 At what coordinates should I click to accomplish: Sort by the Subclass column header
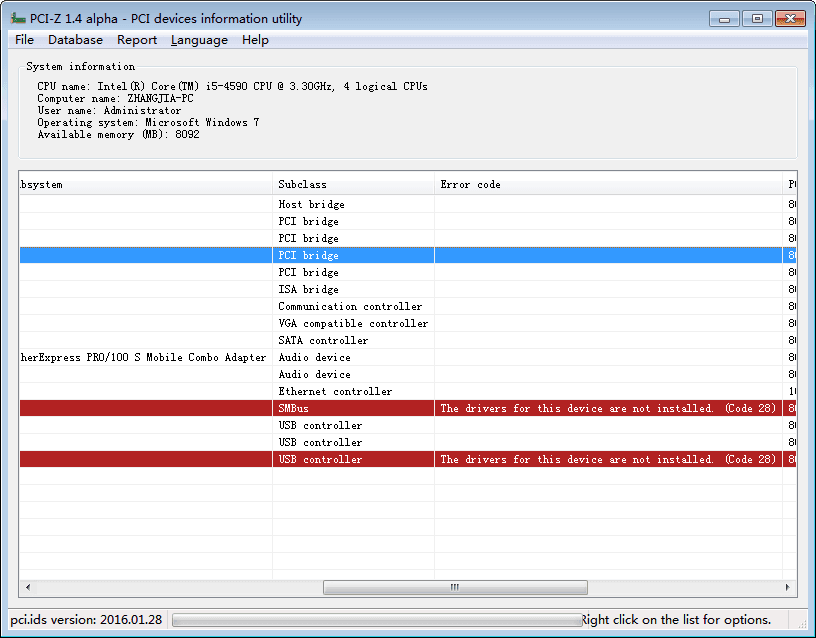353,184
